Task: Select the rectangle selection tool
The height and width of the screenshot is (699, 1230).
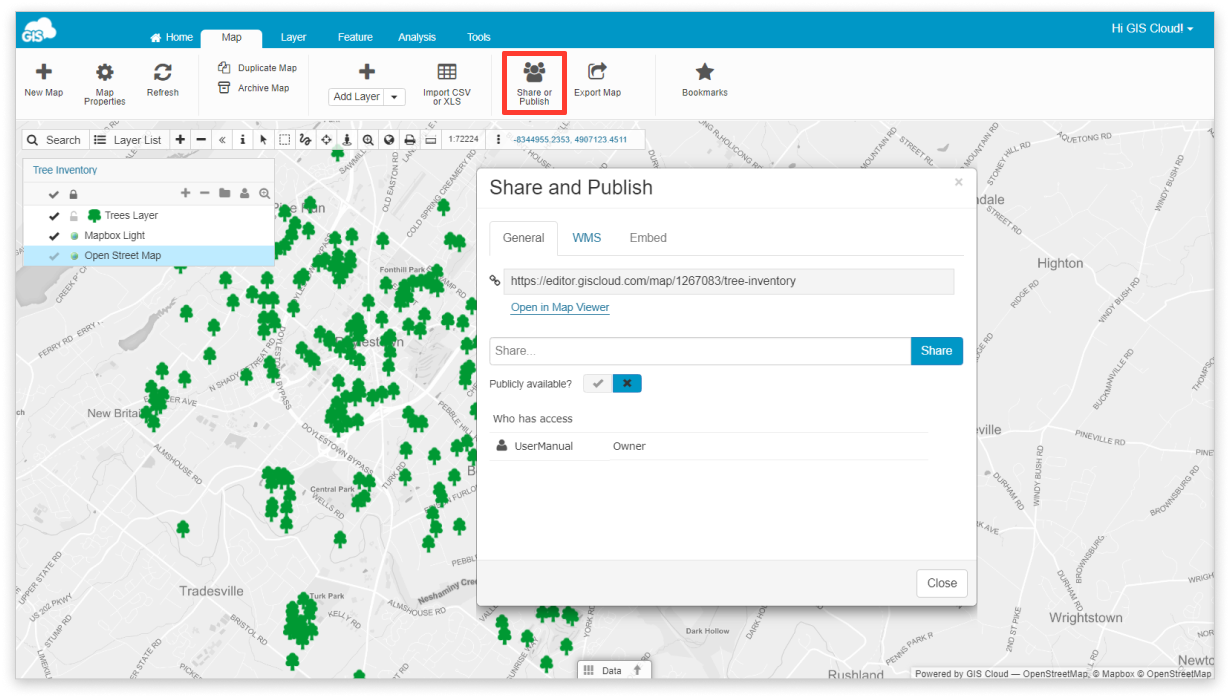Action: (284, 140)
